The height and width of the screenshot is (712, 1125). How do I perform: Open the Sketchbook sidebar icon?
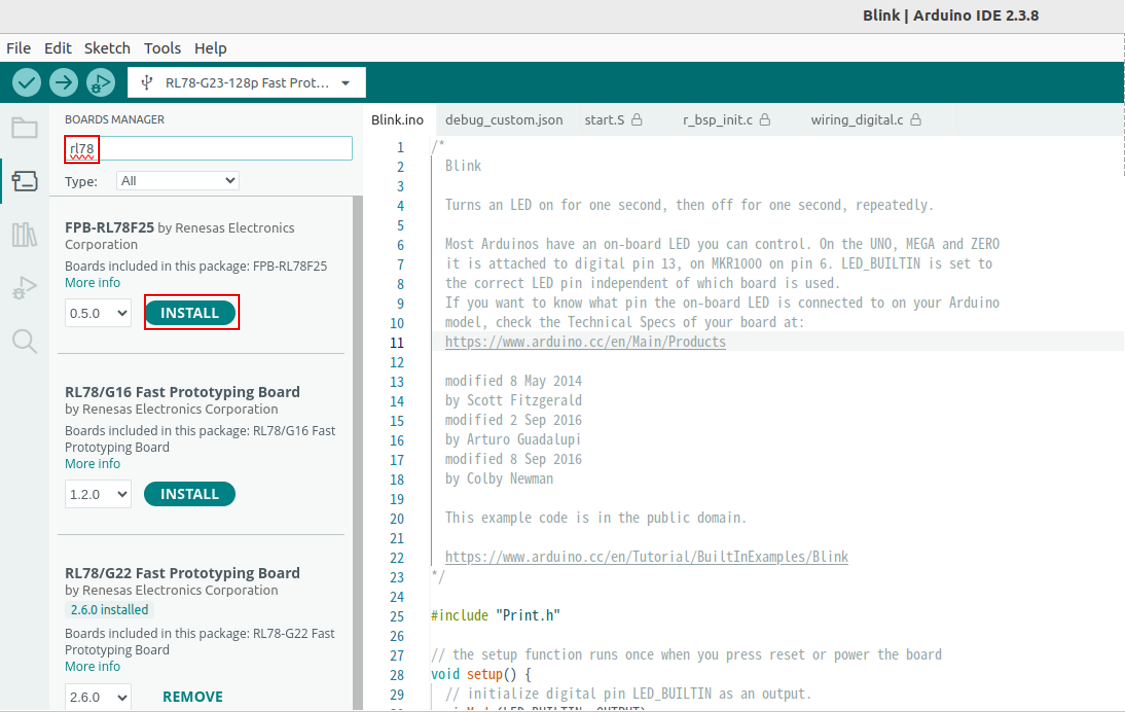pos(25,127)
